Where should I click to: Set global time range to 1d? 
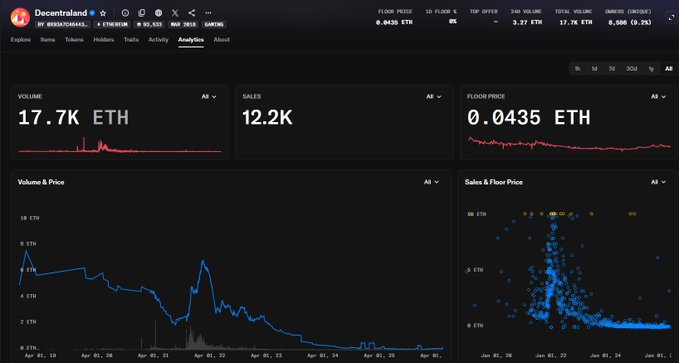[595, 68]
